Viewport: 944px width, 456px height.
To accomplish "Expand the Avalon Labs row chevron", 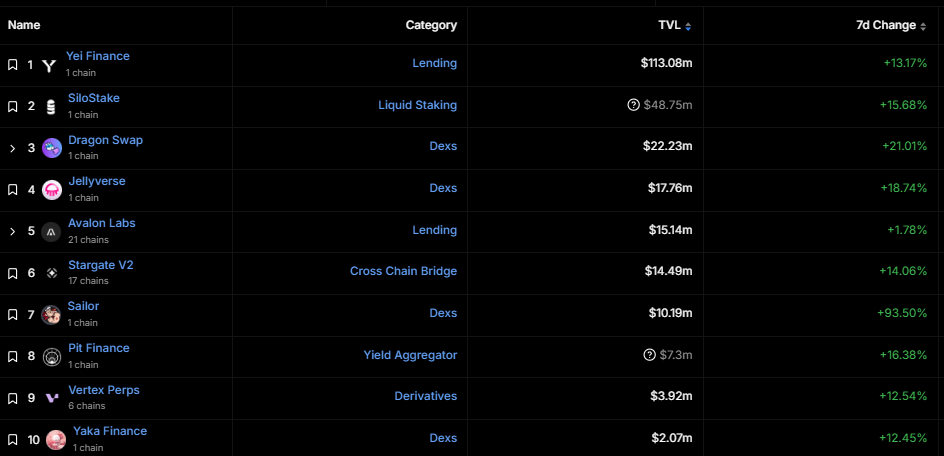I will pos(12,231).
